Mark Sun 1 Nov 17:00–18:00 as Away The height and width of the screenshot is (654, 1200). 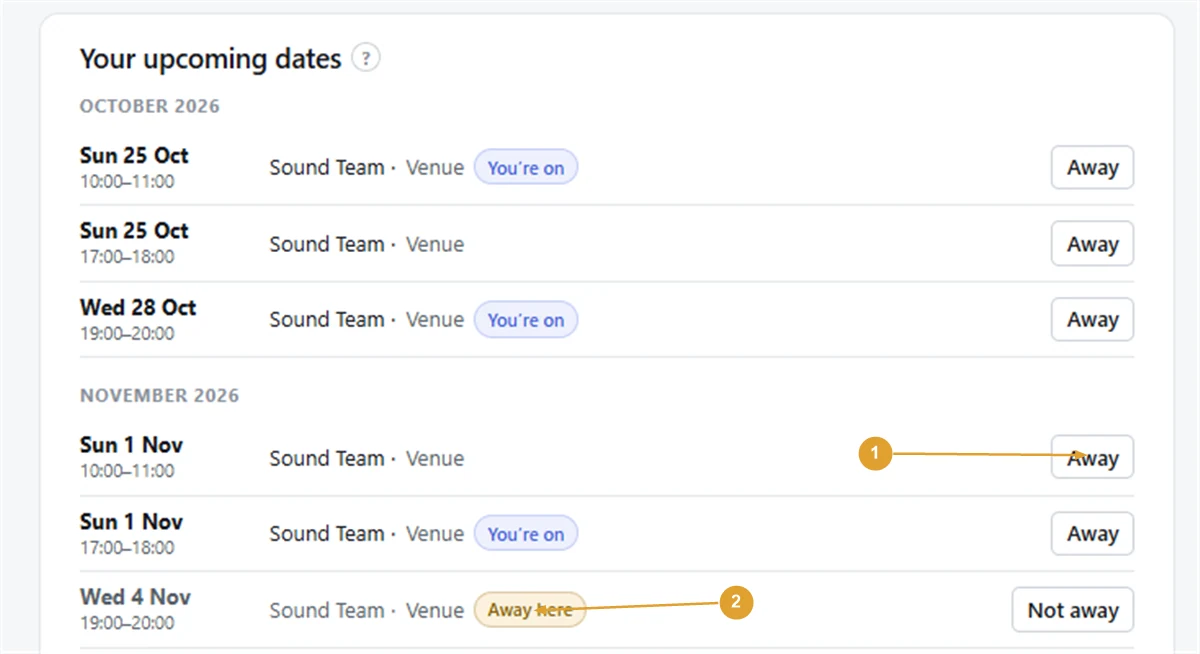coord(1092,534)
